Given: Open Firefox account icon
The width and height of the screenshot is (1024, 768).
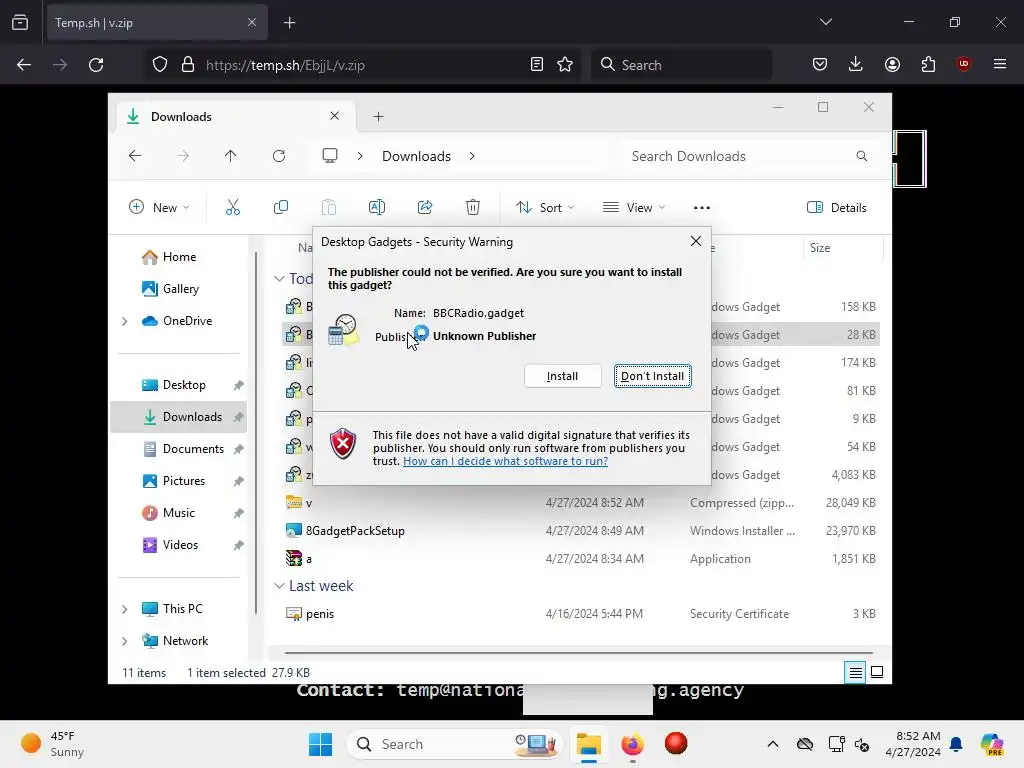Looking at the screenshot, I should [892, 64].
